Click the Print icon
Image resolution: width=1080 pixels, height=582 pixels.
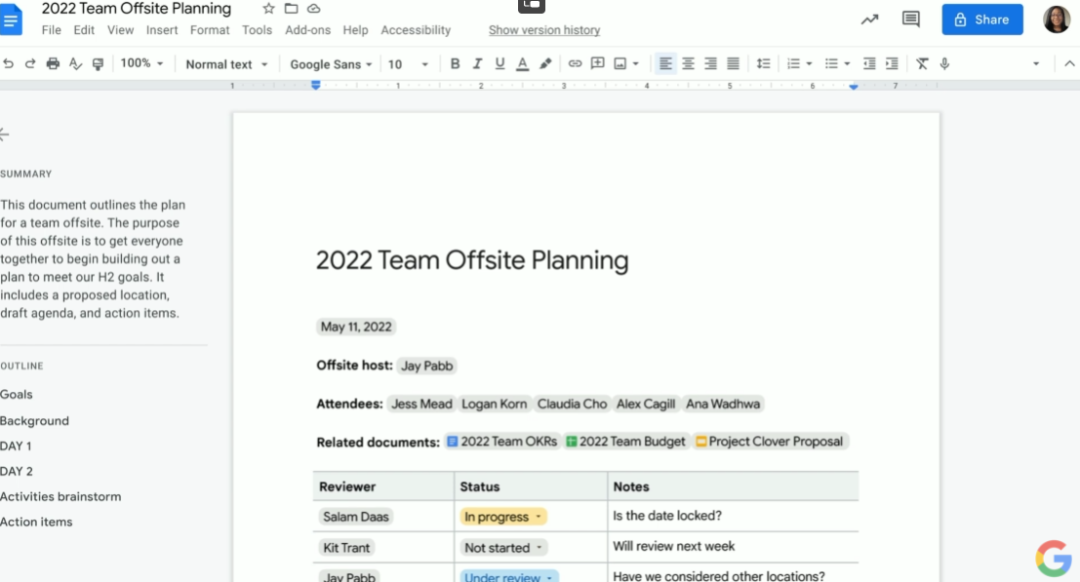coord(53,64)
